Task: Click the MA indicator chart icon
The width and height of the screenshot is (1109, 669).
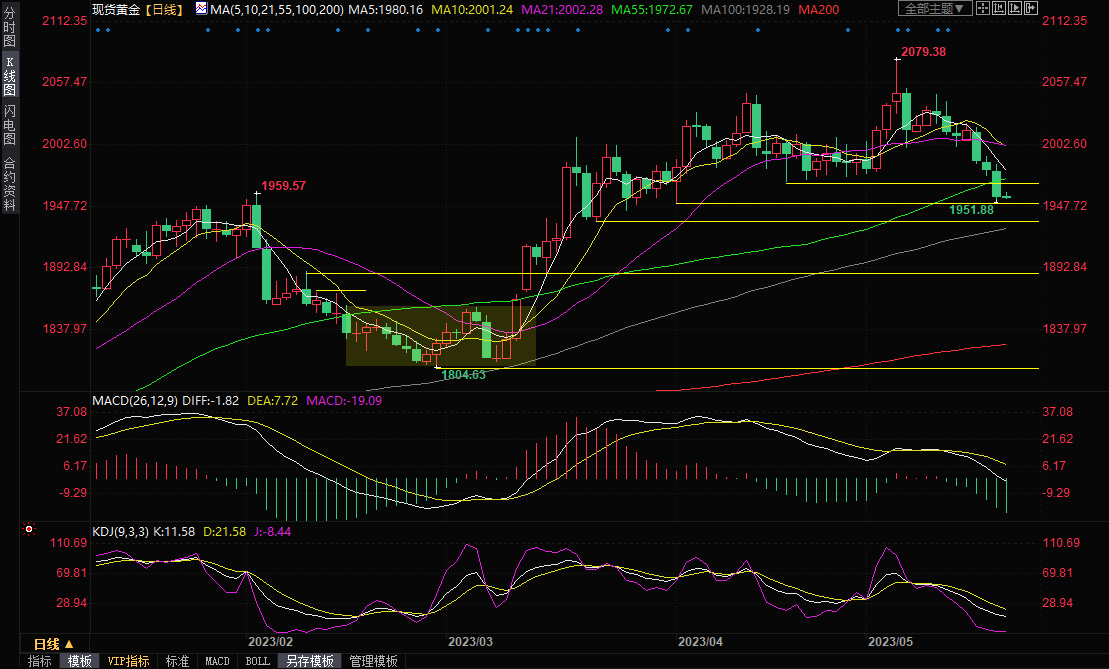Action: pos(201,9)
